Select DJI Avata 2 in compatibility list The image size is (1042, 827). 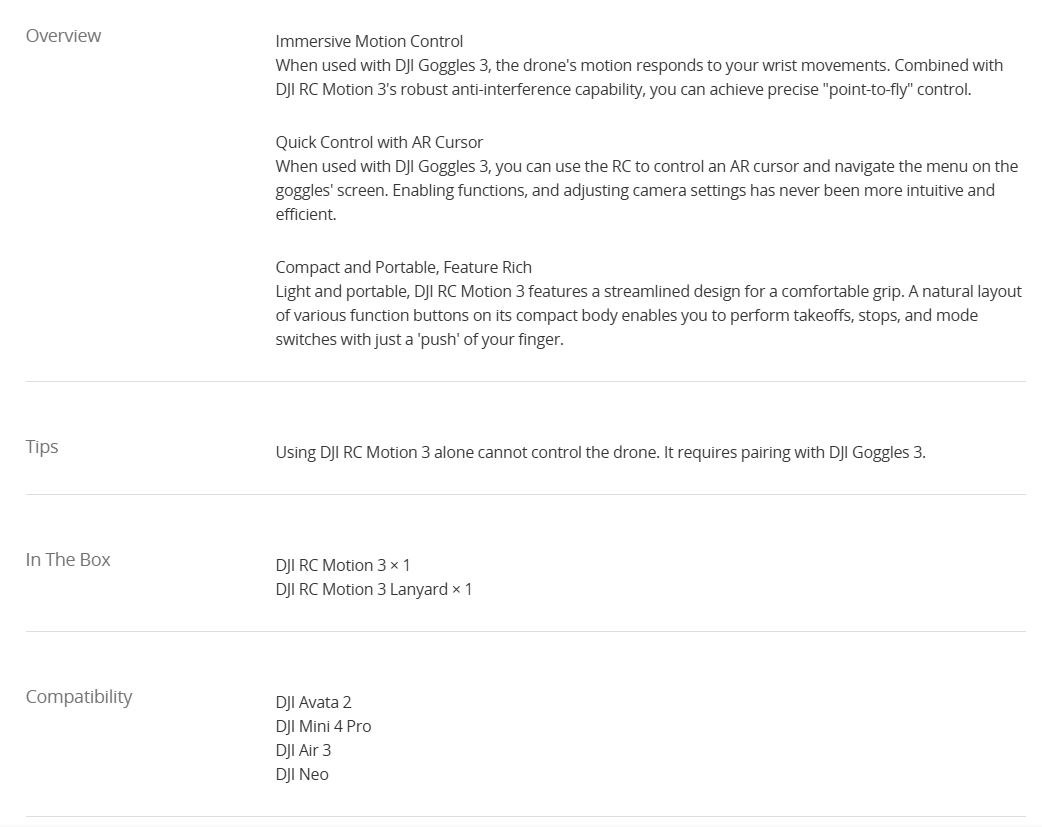pos(313,702)
